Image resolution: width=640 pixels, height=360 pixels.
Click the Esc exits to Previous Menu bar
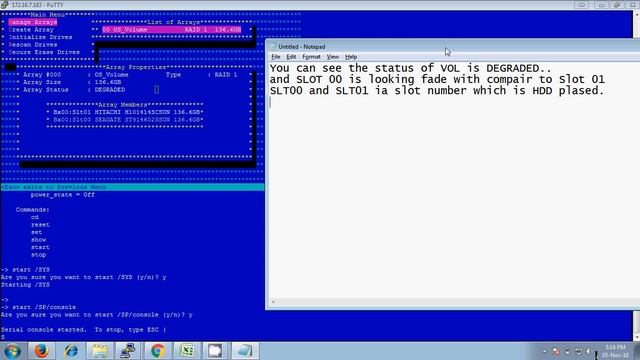pyautogui.click(x=133, y=187)
